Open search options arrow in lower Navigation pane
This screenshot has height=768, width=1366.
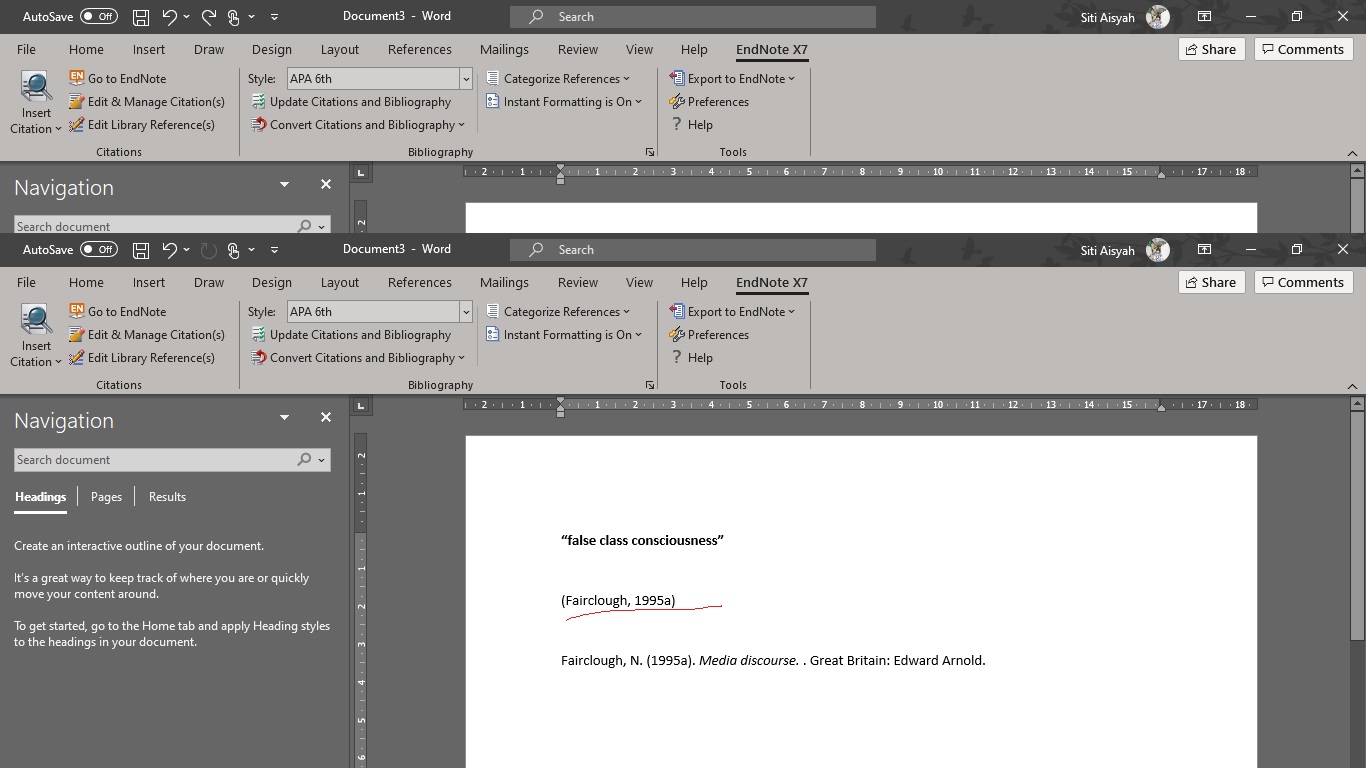(x=321, y=460)
